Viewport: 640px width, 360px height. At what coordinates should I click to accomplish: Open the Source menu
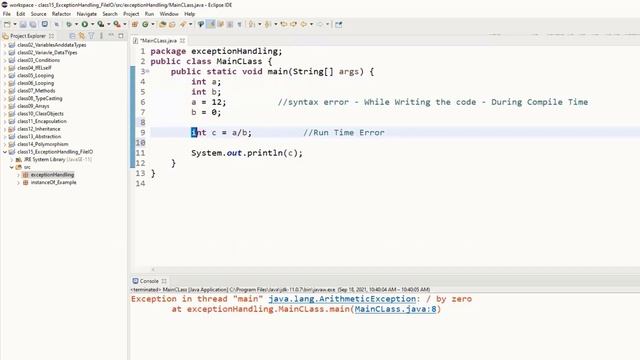tap(38, 14)
